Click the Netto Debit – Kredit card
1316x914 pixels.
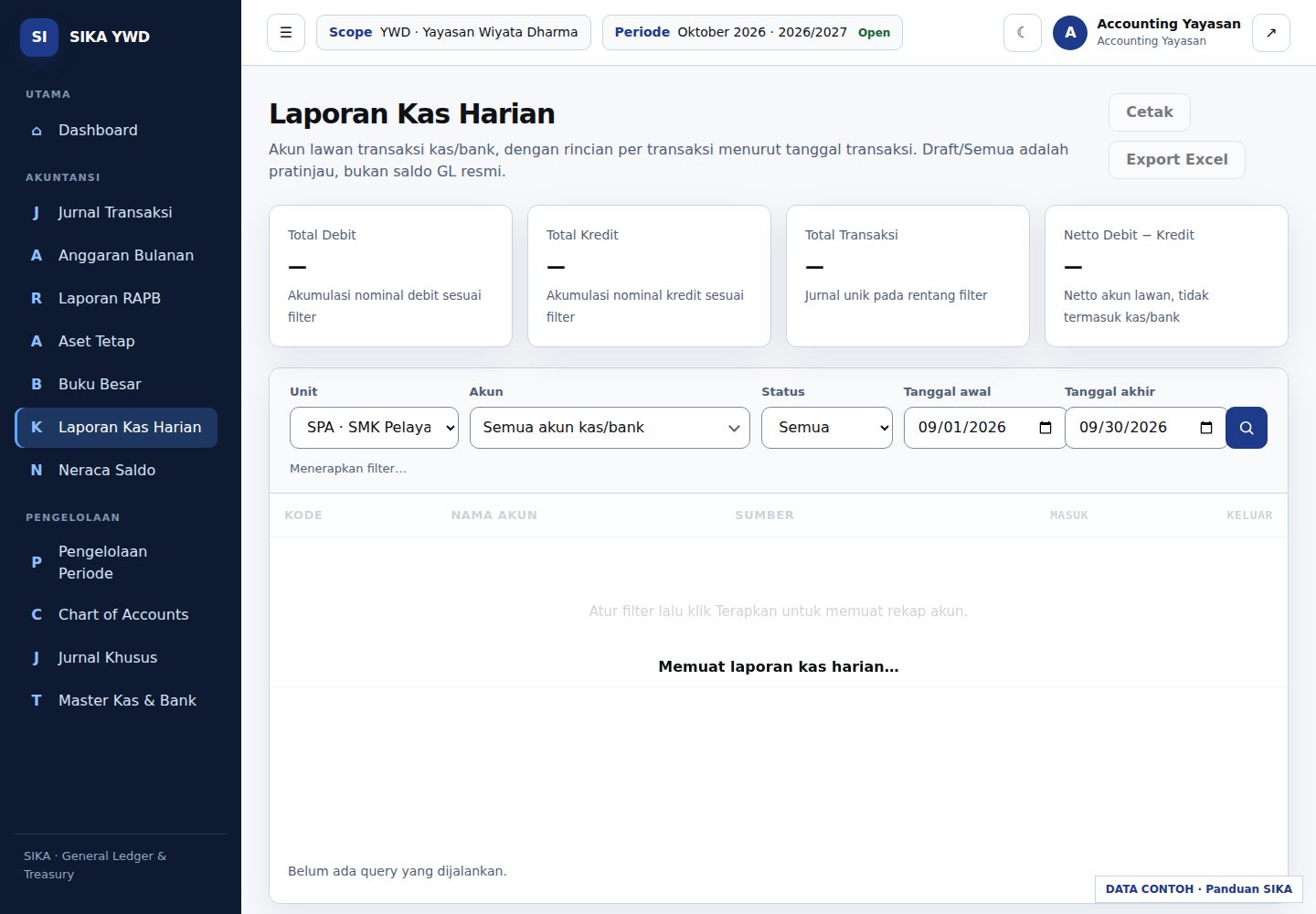[1166, 276]
